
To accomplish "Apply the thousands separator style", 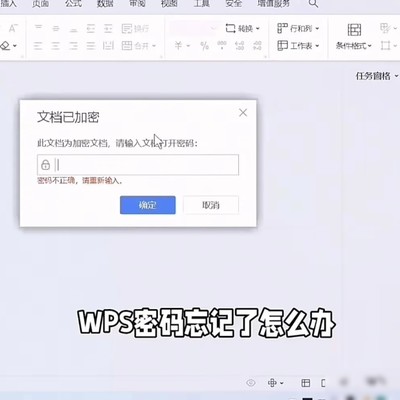I will pyautogui.click(x=222, y=45).
